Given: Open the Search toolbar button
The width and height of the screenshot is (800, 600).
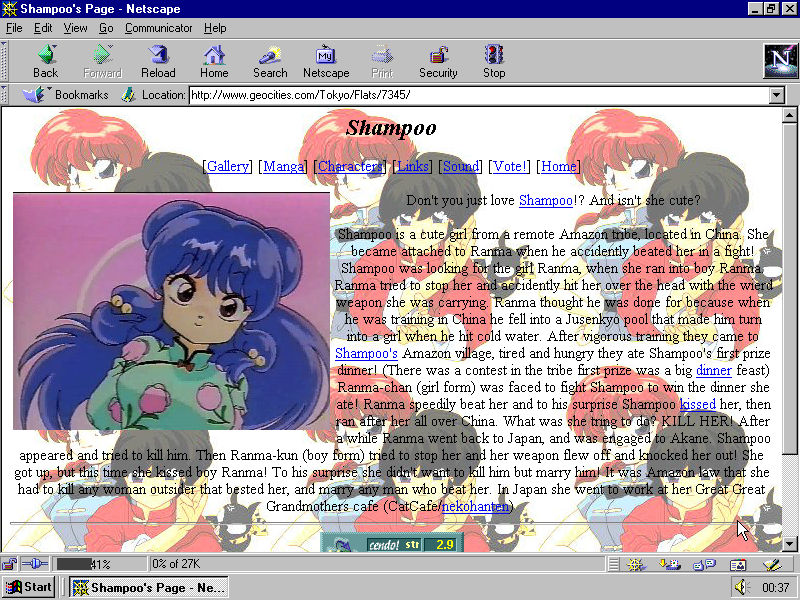Looking at the screenshot, I should click(x=270, y=61).
